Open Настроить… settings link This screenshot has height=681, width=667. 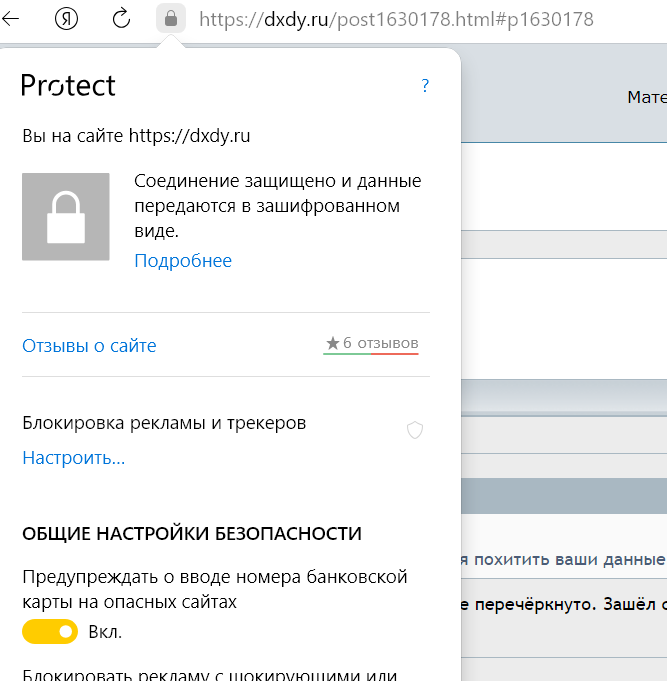point(73,458)
